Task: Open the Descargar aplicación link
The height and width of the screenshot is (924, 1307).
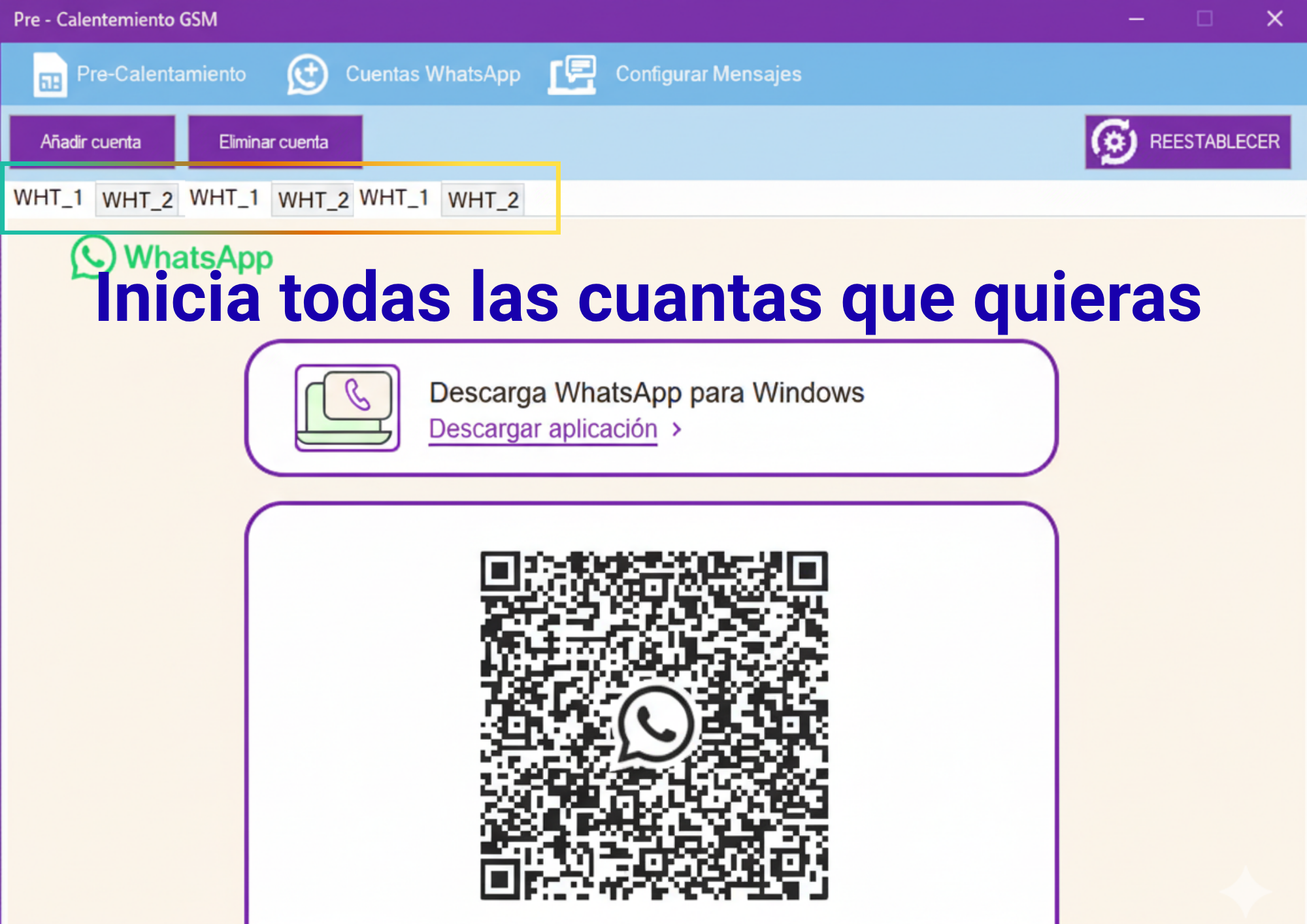Action: [542, 428]
